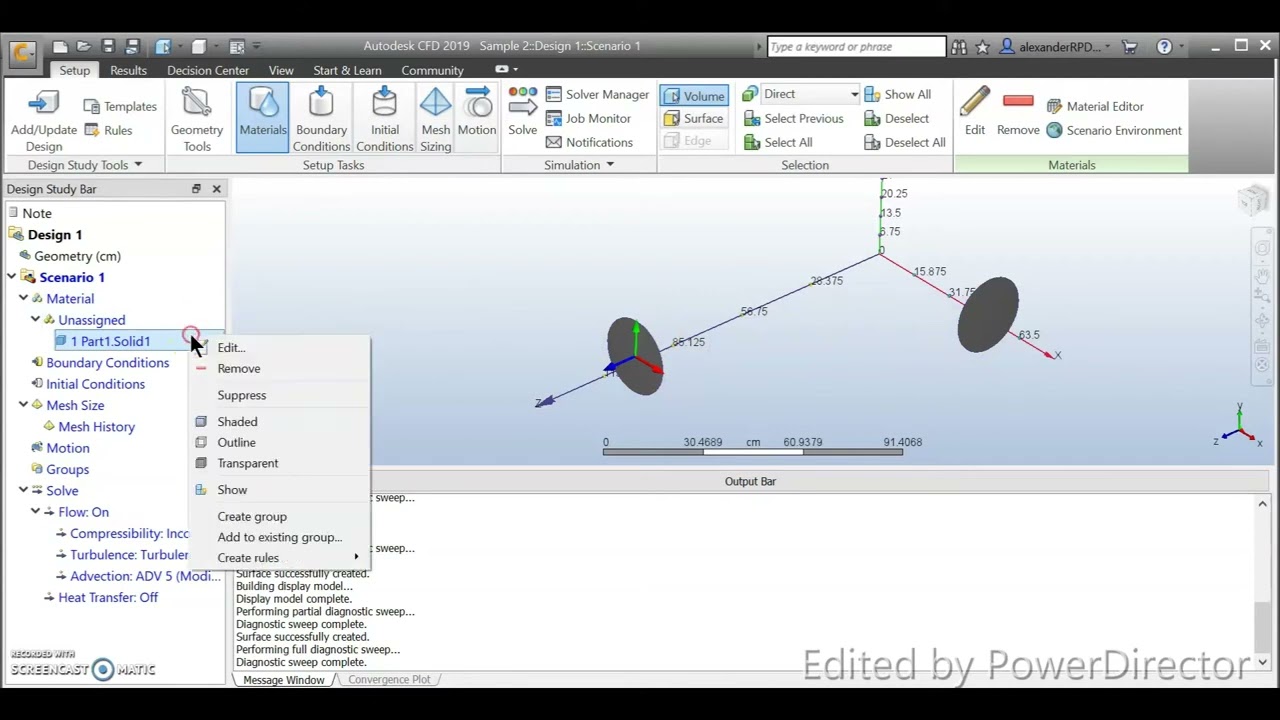The height and width of the screenshot is (720, 1280).
Task: Collapse the Unassigned tree node
Action: click(x=35, y=320)
